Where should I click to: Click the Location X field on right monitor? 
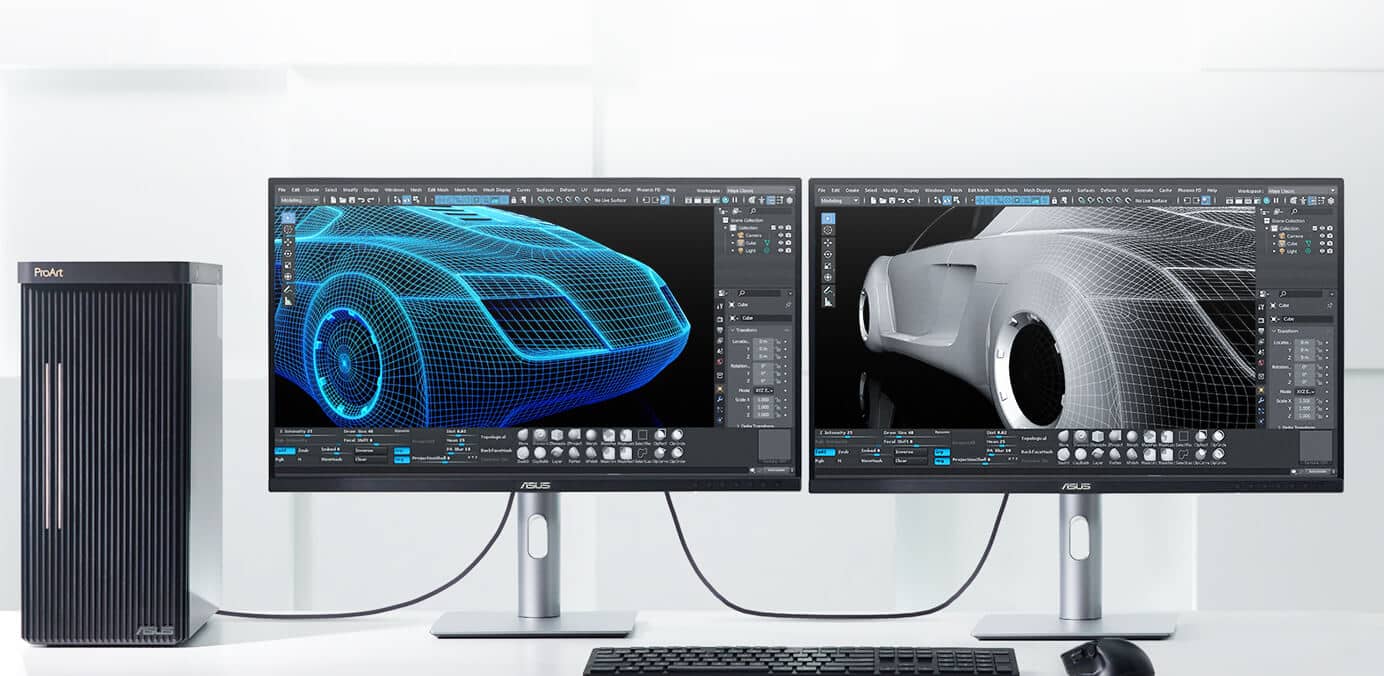[1302, 343]
